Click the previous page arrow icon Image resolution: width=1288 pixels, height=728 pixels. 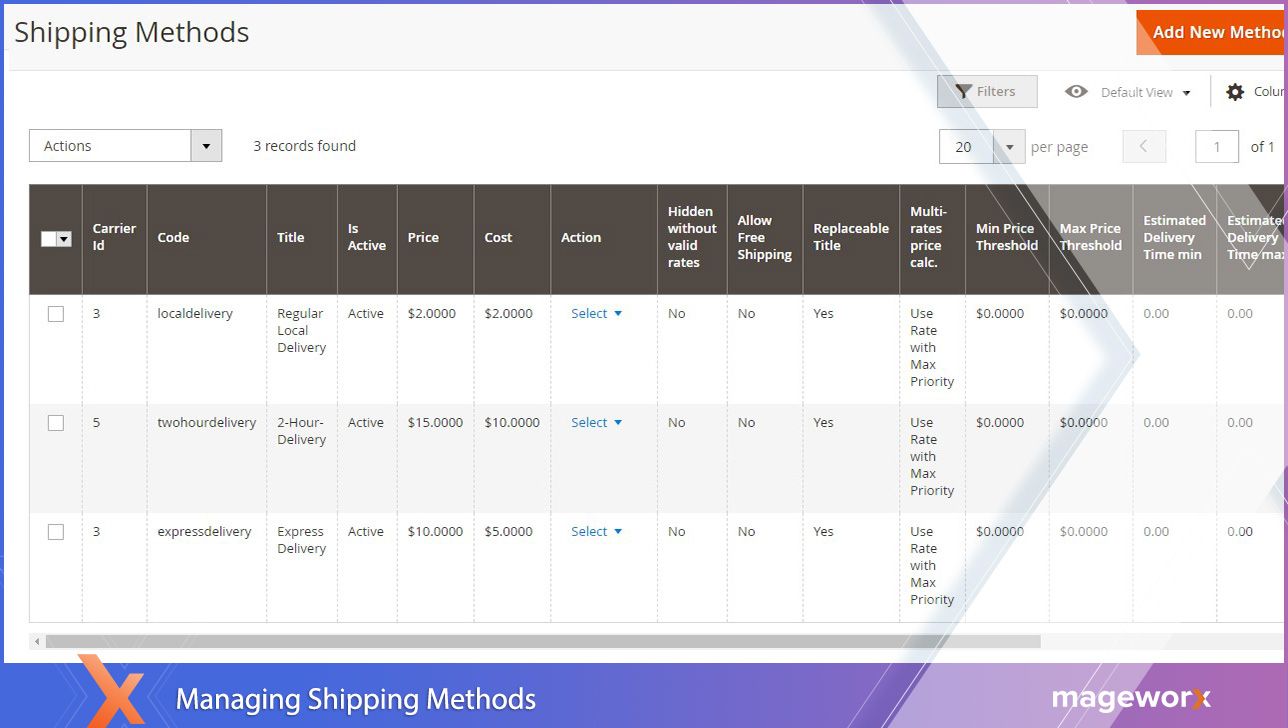(x=1143, y=146)
